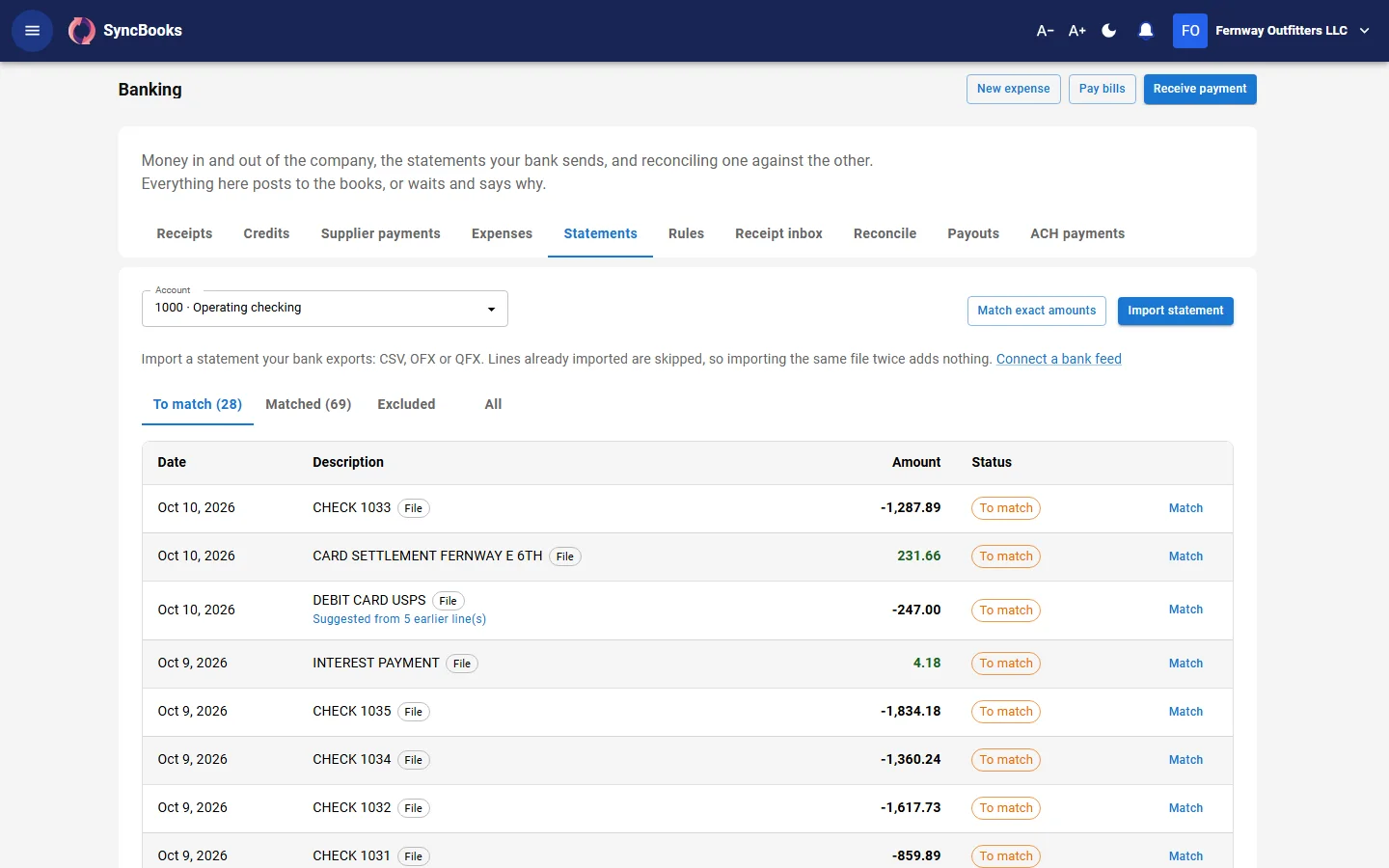The width and height of the screenshot is (1389, 868).
Task: Match the CHECK 1033 line
Action: click(x=1185, y=508)
